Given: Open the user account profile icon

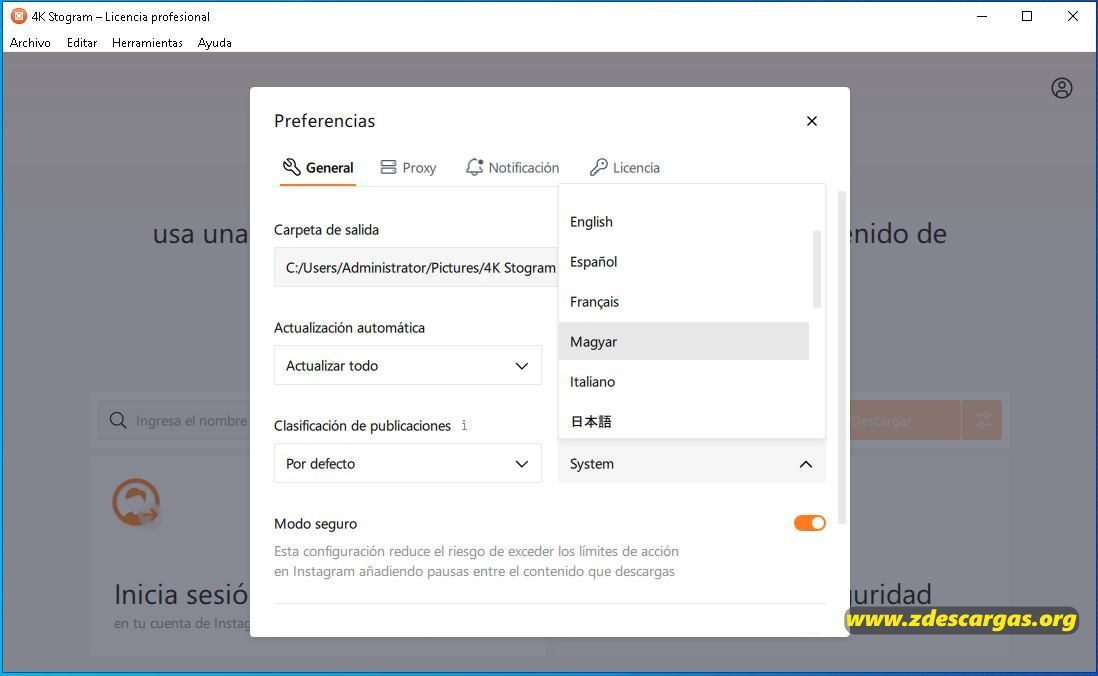Looking at the screenshot, I should click(x=1062, y=88).
